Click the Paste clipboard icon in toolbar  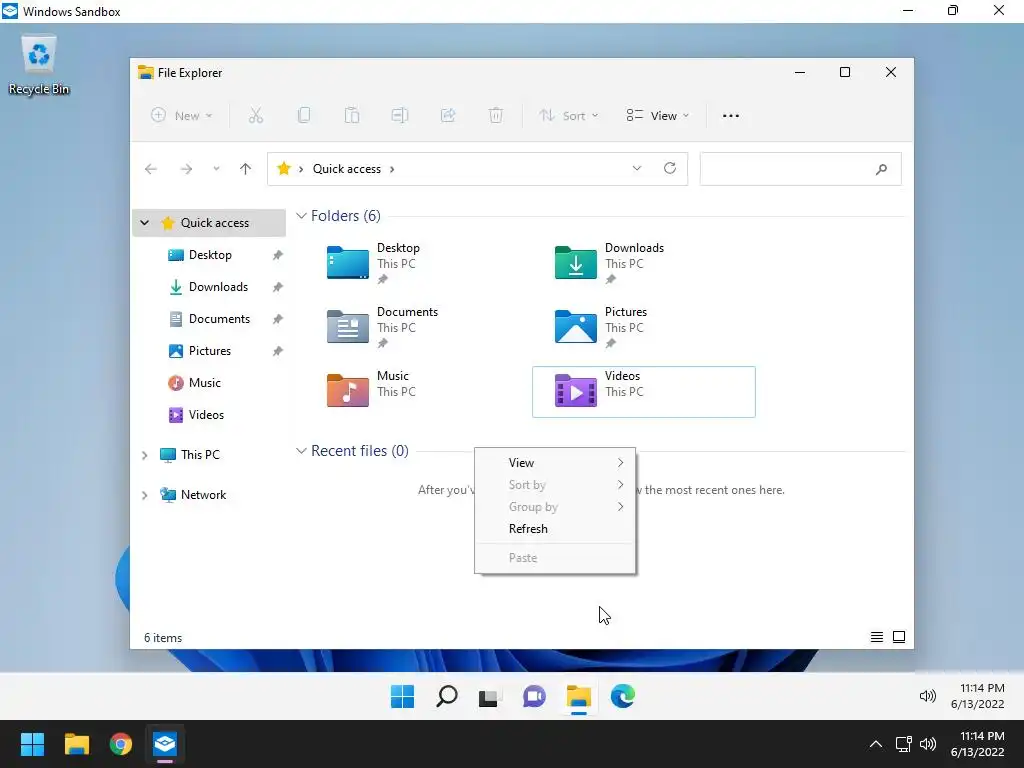click(x=351, y=116)
